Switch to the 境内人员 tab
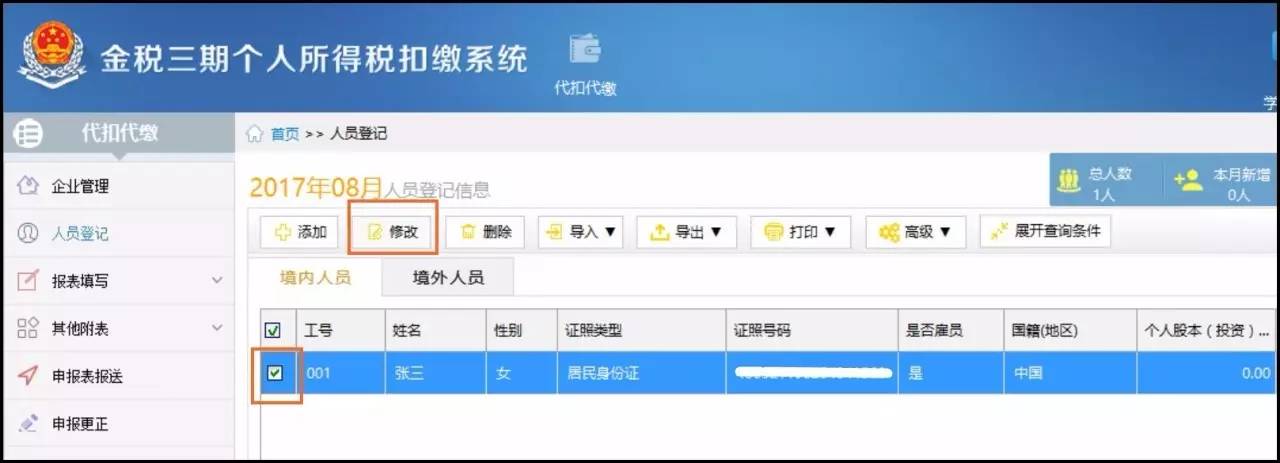The image size is (1280, 463). [x=316, y=278]
